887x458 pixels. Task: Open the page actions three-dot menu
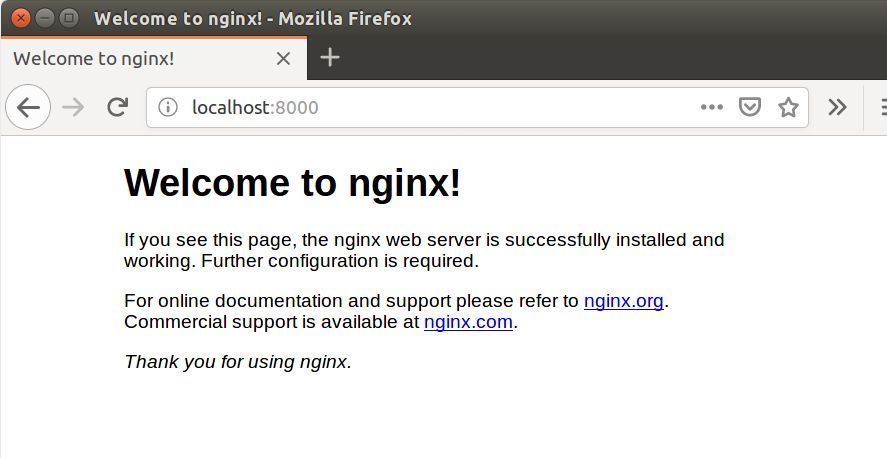[712, 107]
